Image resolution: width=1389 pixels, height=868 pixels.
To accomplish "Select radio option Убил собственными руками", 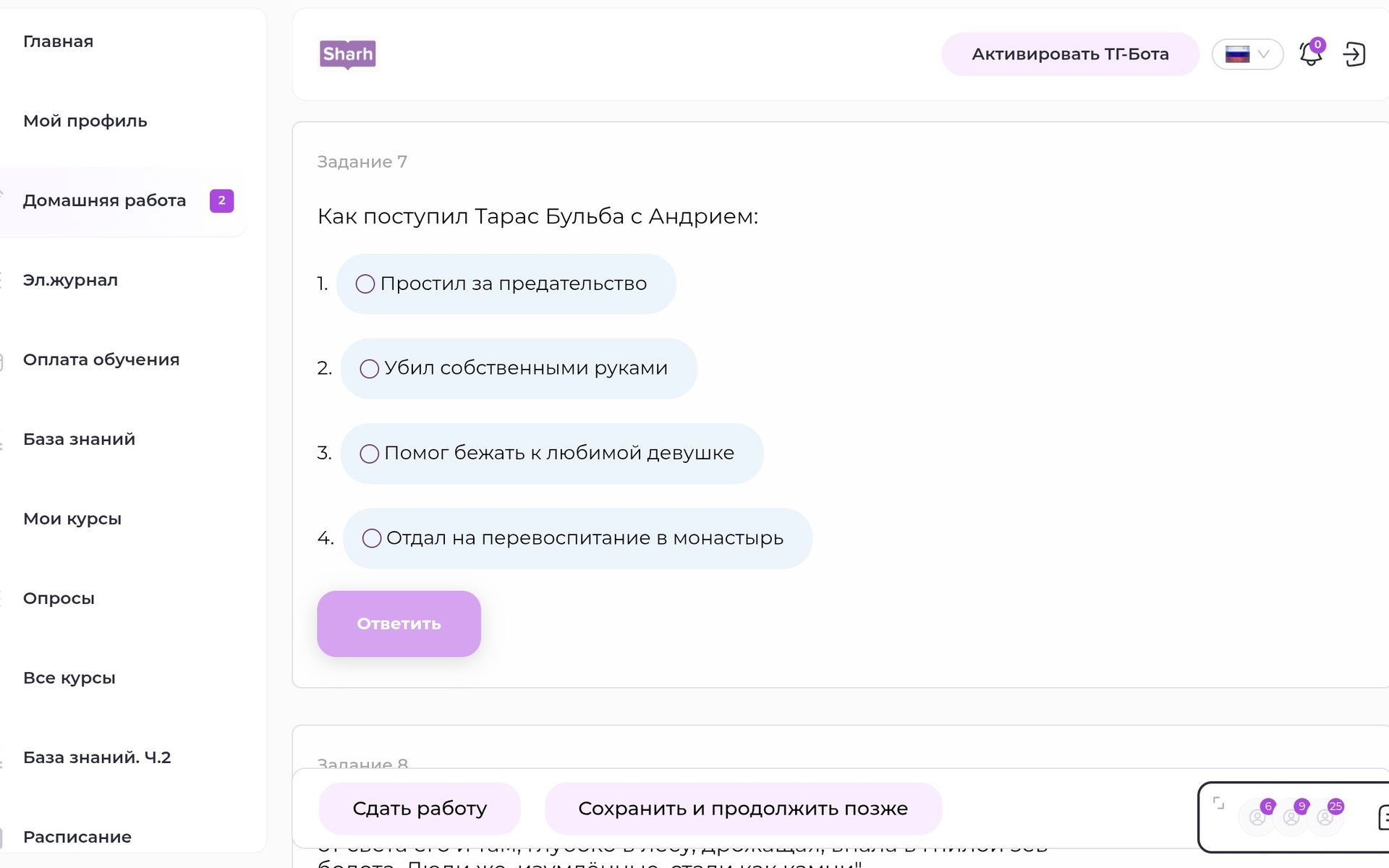I will pyautogui.click(x=370, y=369).
